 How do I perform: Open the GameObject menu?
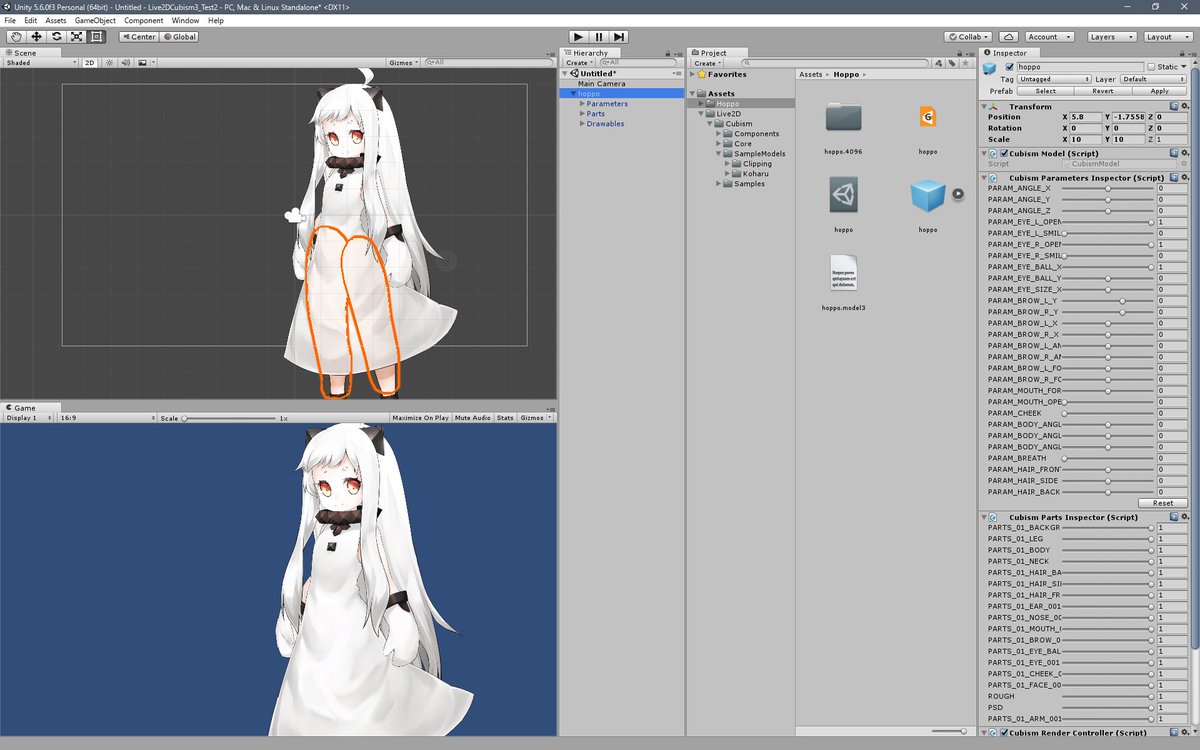click(x=95, y=20)
